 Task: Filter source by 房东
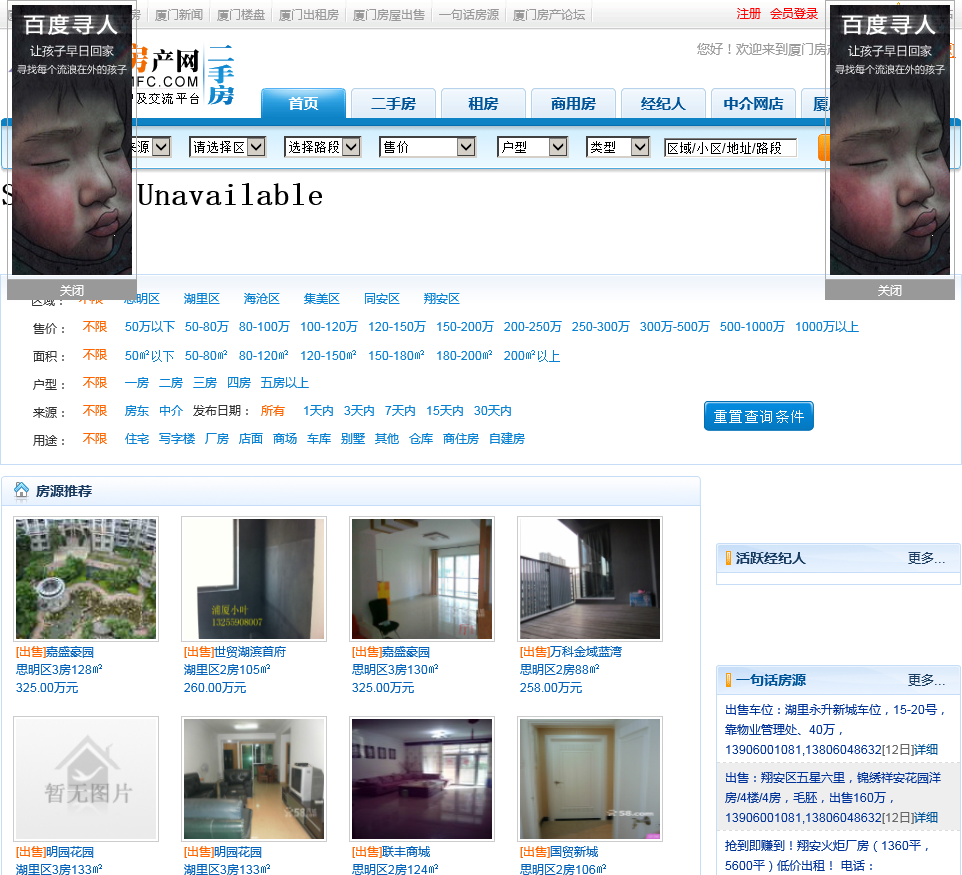tap(137, 411)
